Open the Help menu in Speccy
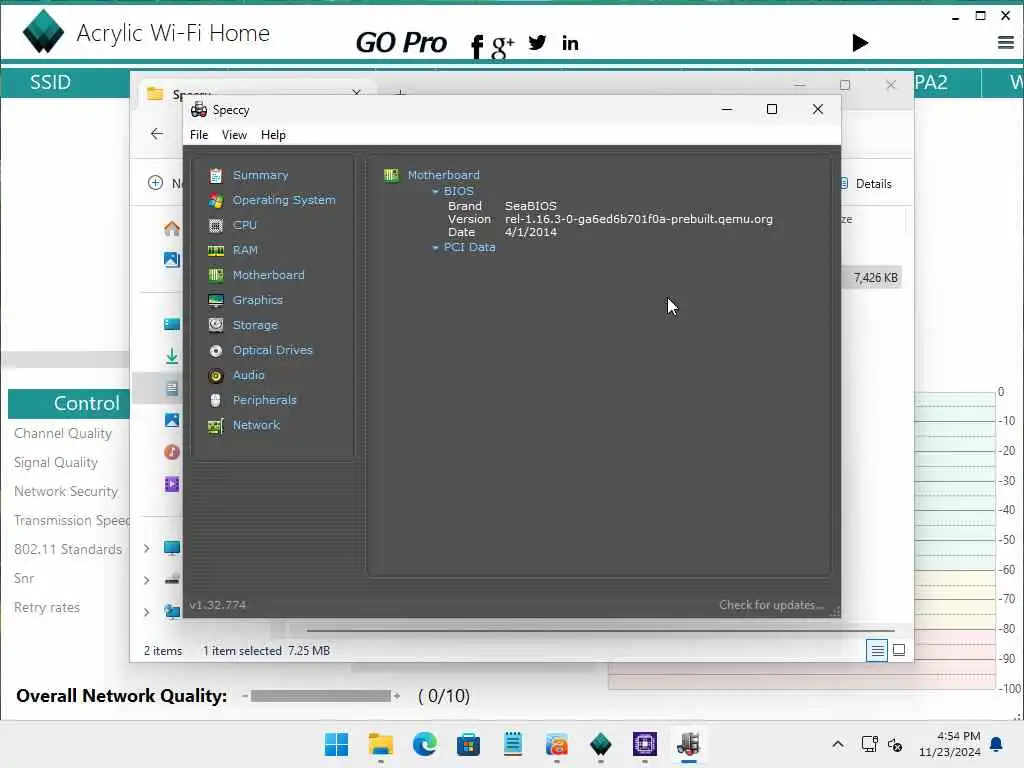Viewport: 1024px width, 768px height. (273, 135)
